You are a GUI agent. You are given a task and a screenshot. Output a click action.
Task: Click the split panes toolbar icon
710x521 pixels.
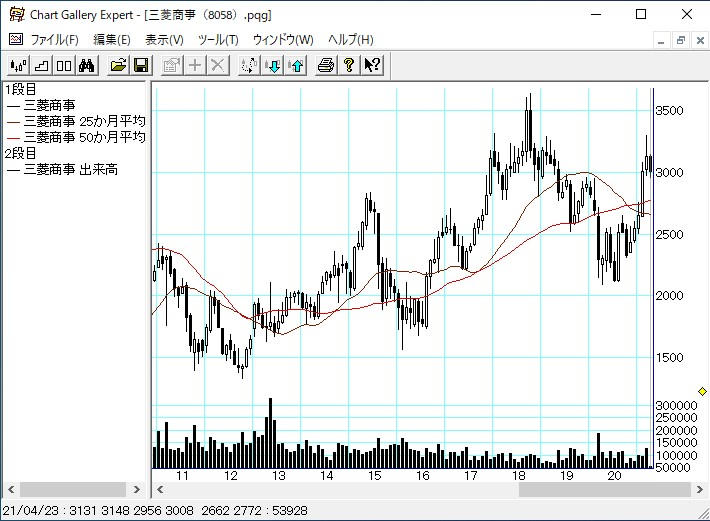63,66
